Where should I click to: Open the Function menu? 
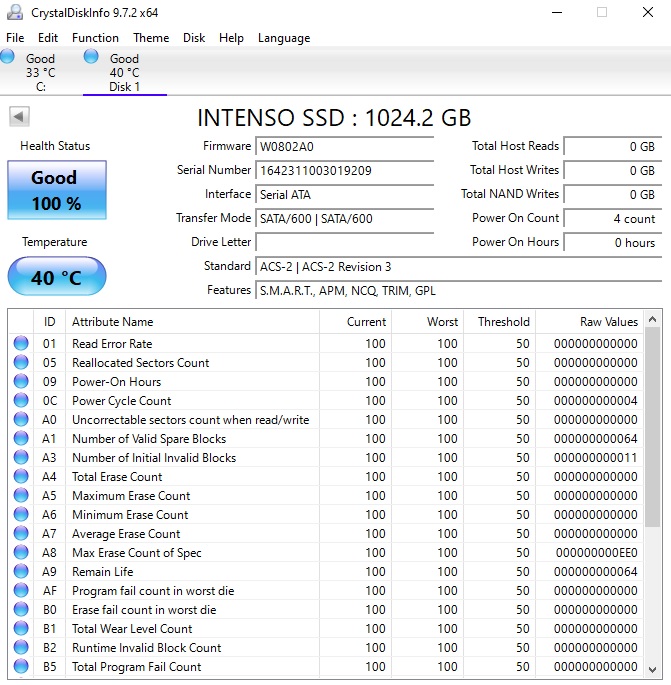point(95,38)
